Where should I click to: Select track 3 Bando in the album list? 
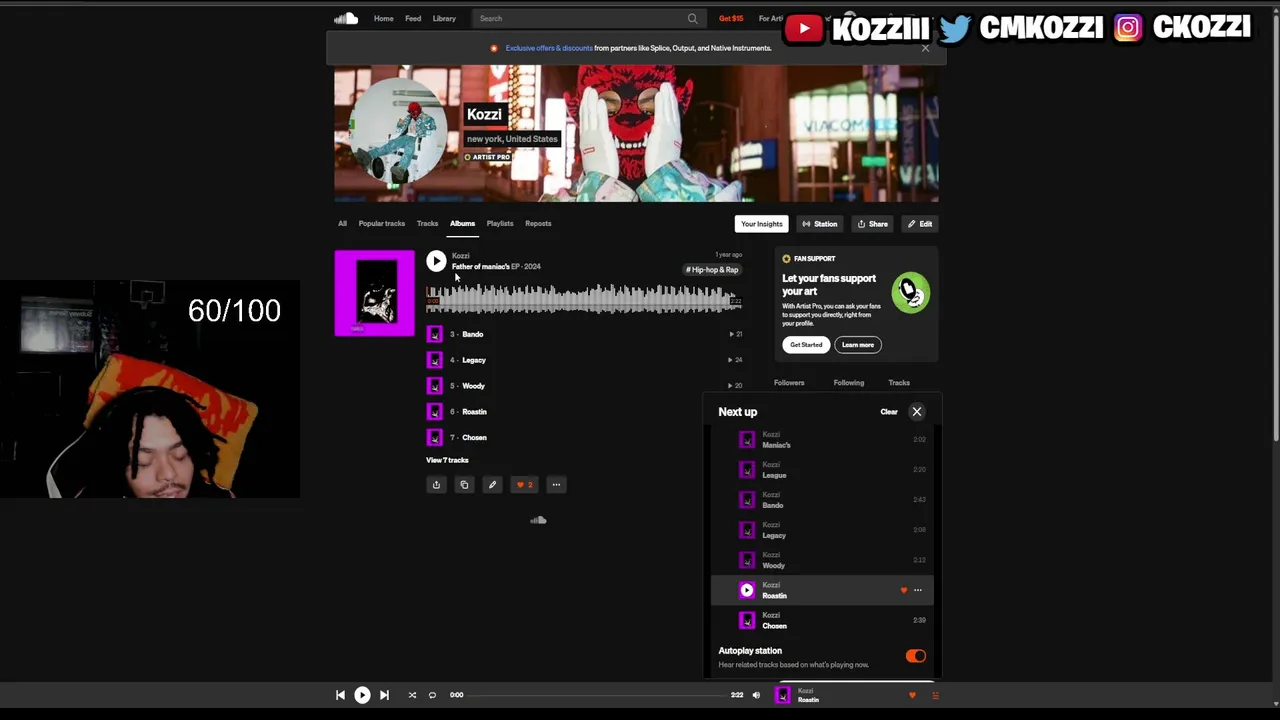click(584, 334)
